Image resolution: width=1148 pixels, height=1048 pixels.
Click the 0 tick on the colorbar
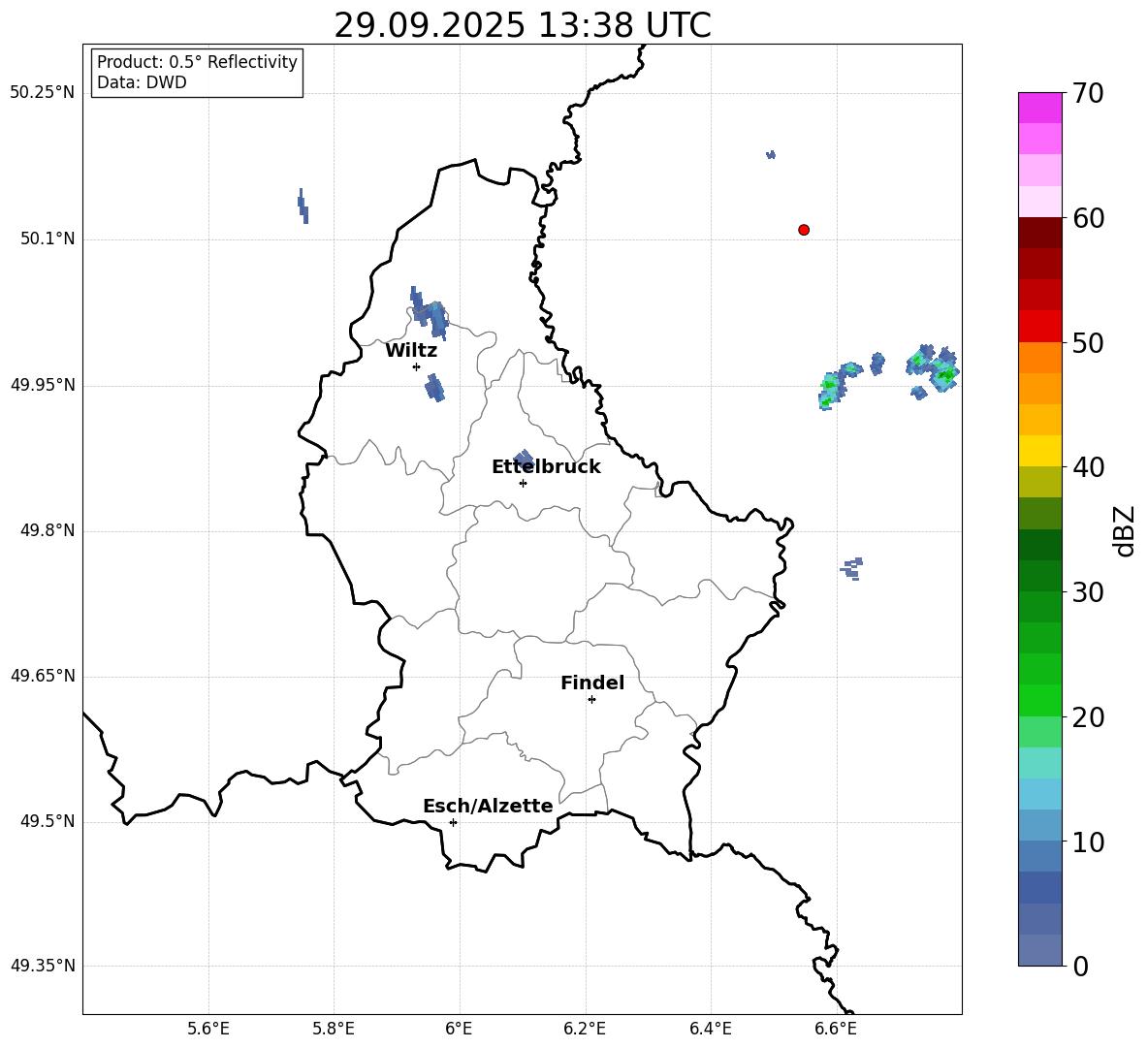pyautogui.click(x=1080, y=966)
